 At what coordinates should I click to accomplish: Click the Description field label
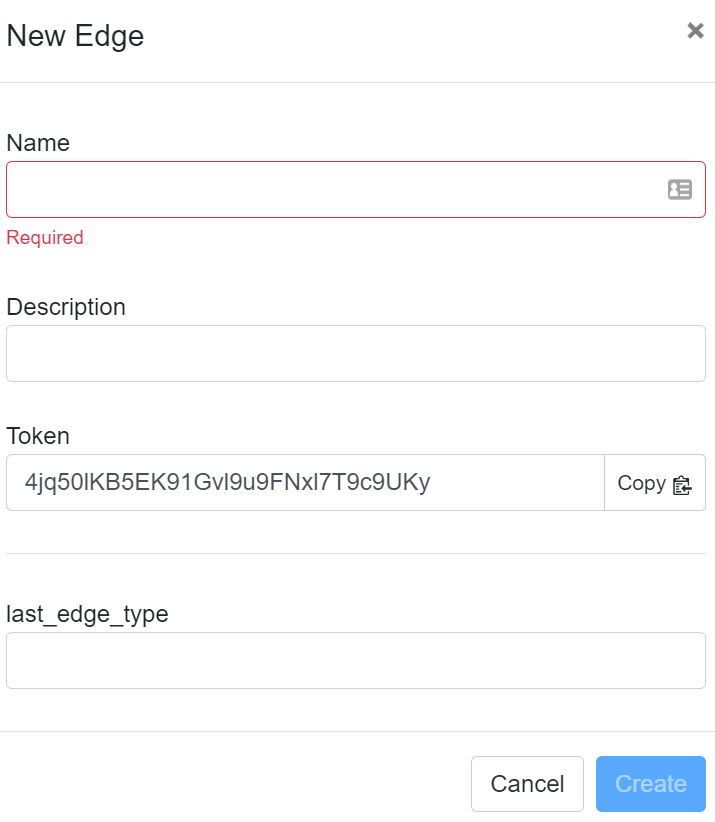tap(66, 307)
